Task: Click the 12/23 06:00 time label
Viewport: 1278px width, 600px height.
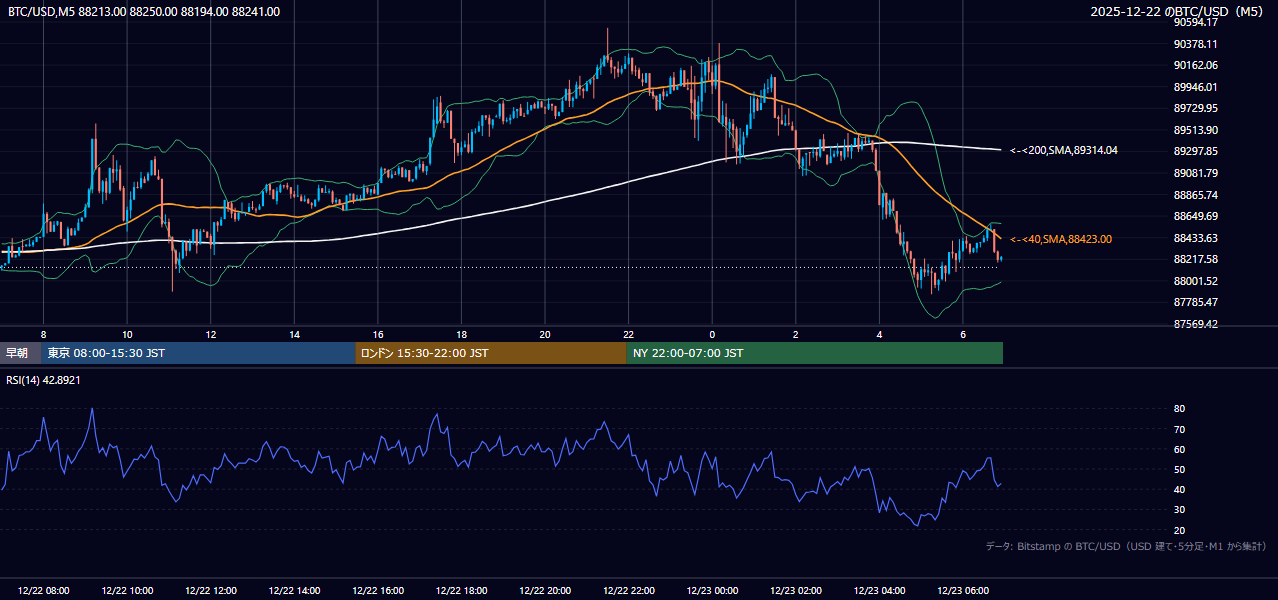Action: pos(963,591)
